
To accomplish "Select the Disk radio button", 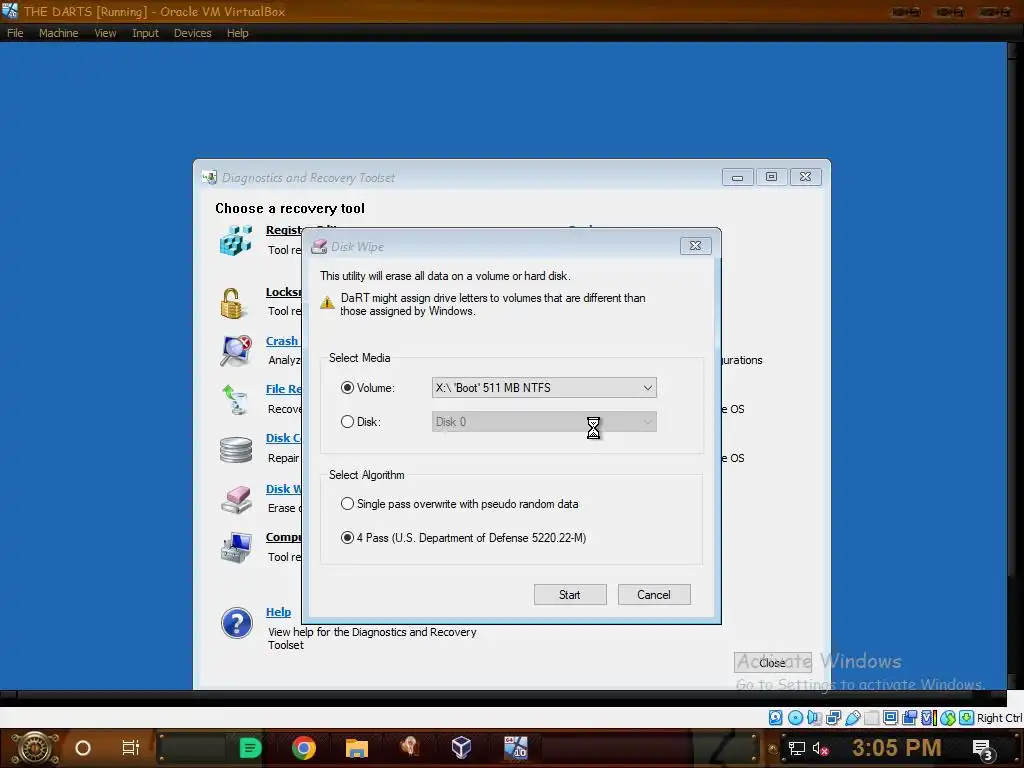I will click(347, 422).
